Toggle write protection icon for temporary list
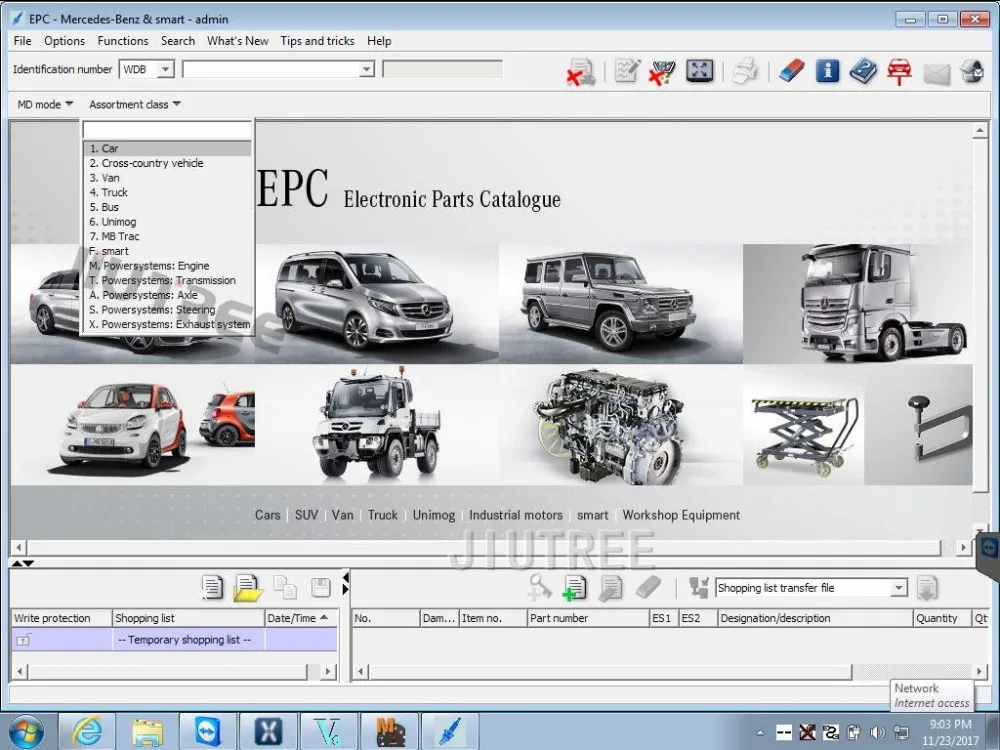The height and width of the screenshot is (750, 1000). (24, 640)
